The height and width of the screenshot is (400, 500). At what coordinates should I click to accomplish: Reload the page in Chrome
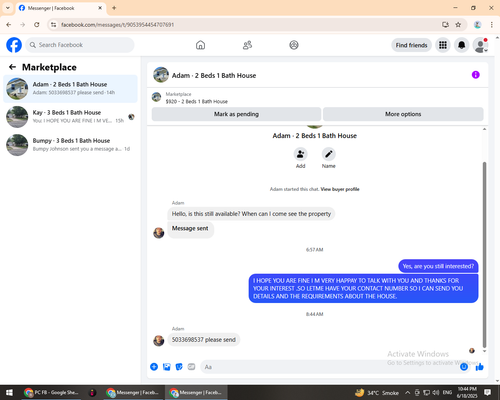pos(37,25)
